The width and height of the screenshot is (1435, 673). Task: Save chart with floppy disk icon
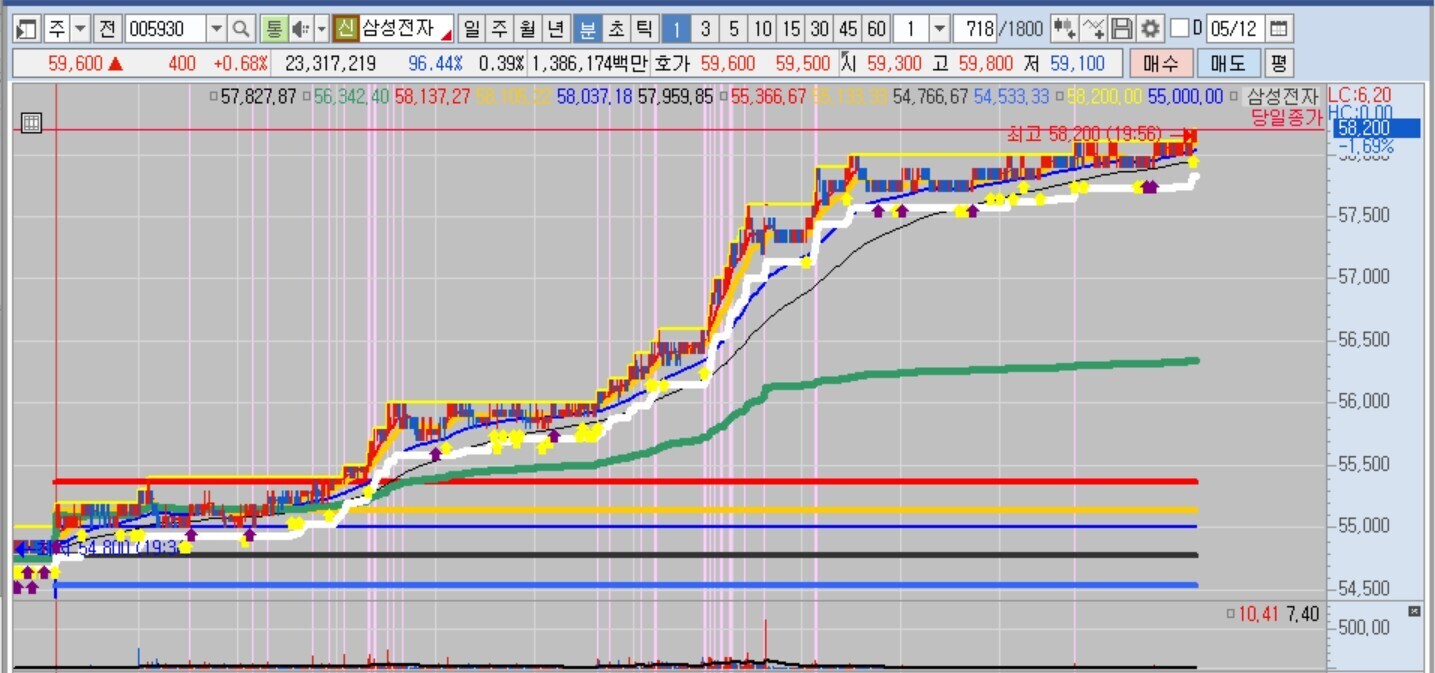point(1122,28)
